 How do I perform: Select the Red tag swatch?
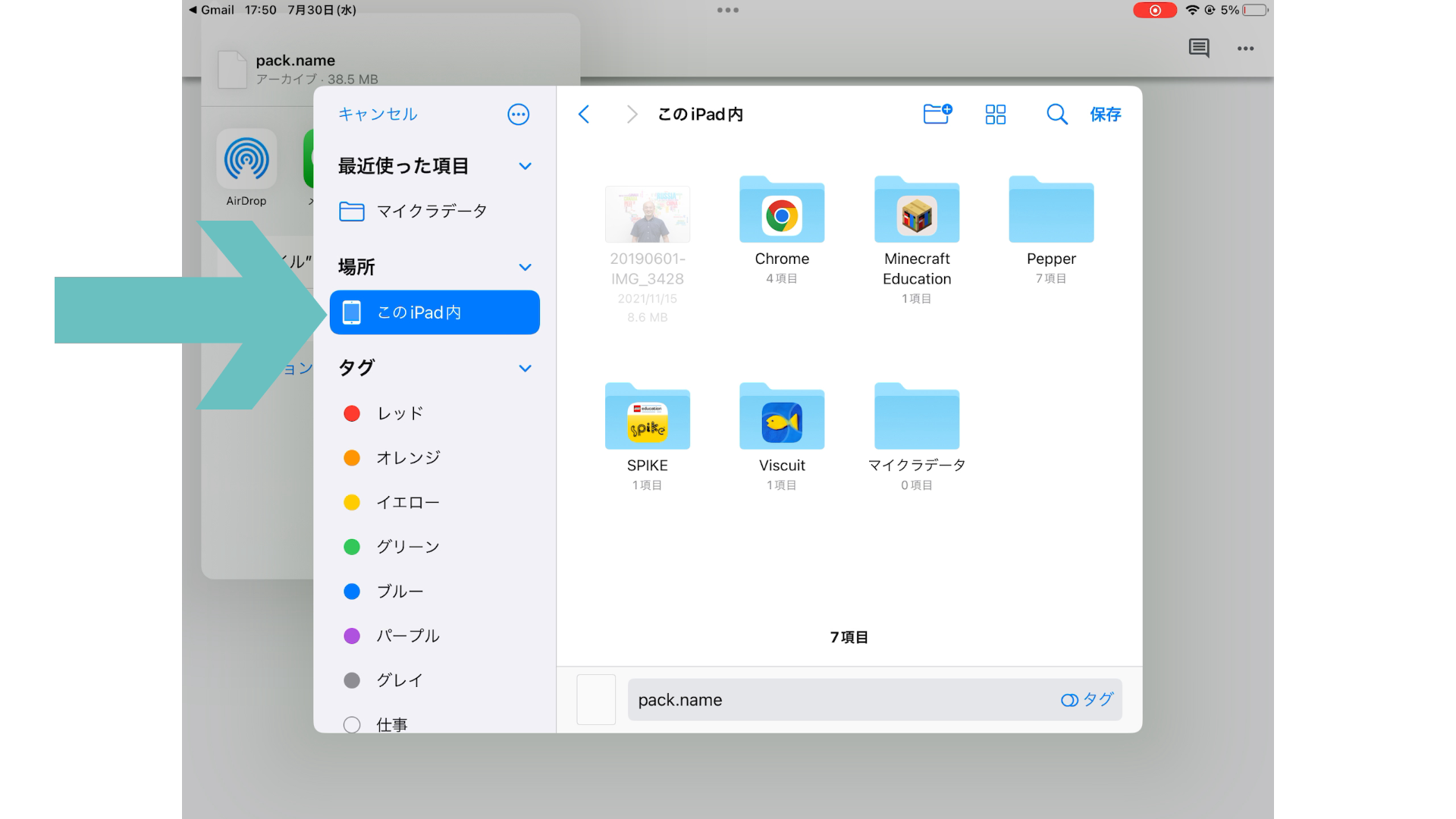(352, 413)
